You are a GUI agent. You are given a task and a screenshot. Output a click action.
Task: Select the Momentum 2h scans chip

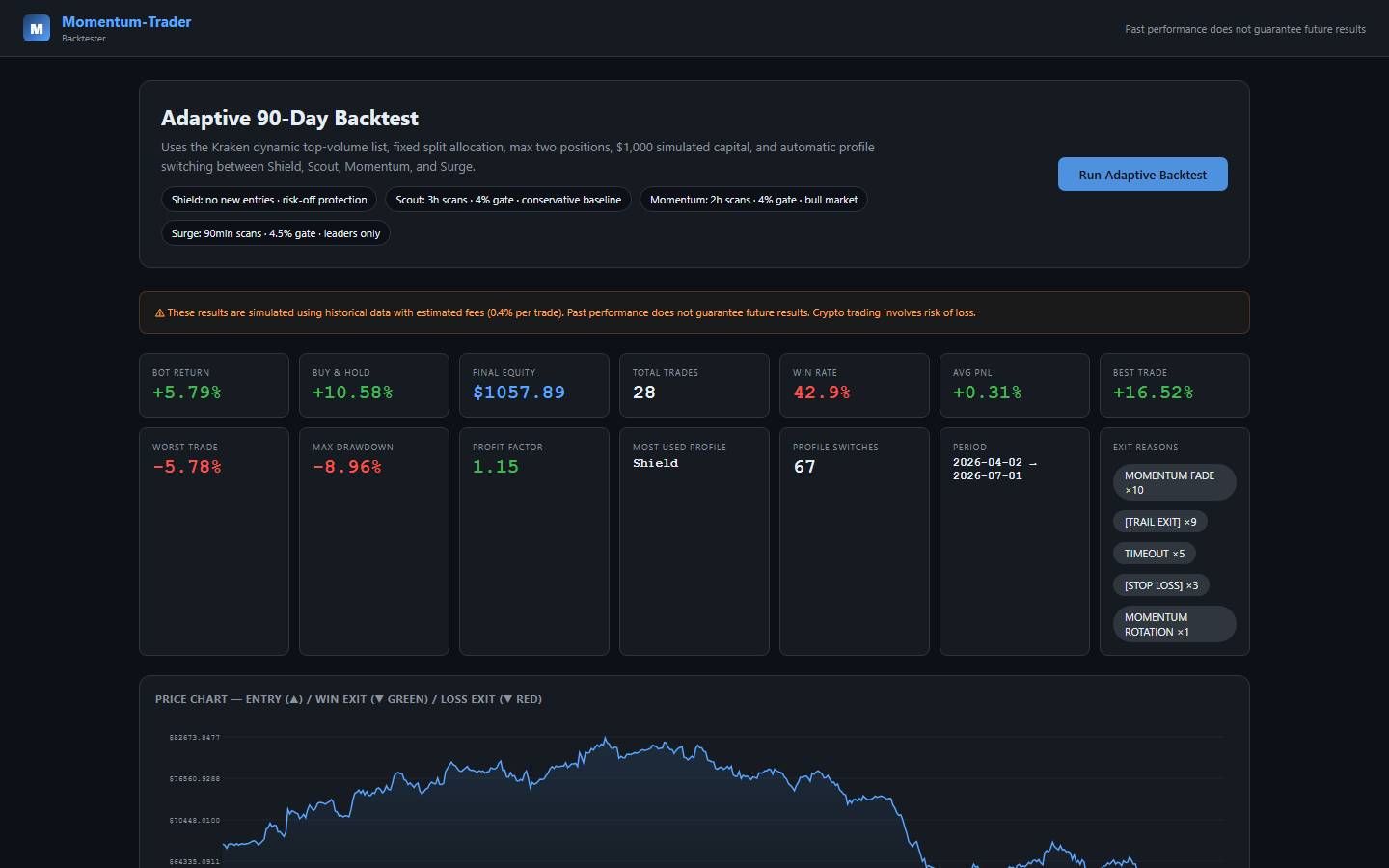[x=753, y=200]
